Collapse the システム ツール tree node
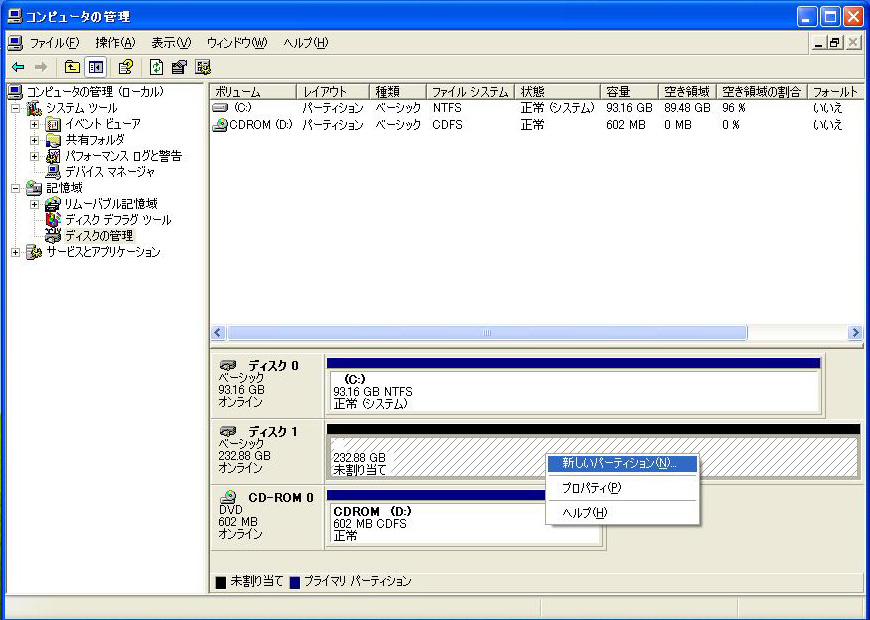This screenshot has height=620, width=870. point(17,108)
